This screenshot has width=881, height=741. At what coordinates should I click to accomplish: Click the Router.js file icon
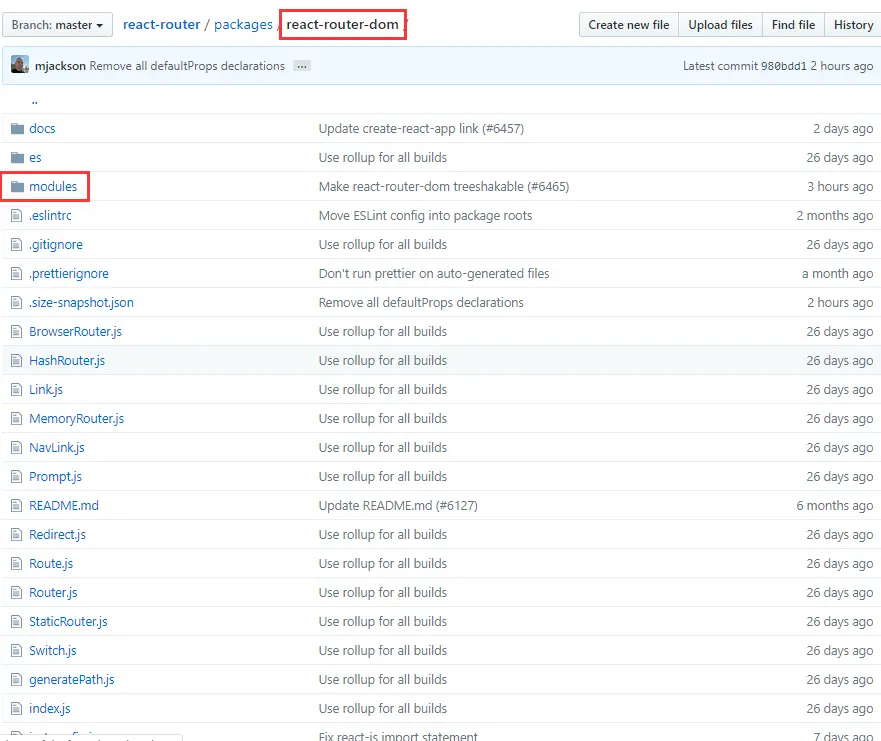(x=17, y=593)
